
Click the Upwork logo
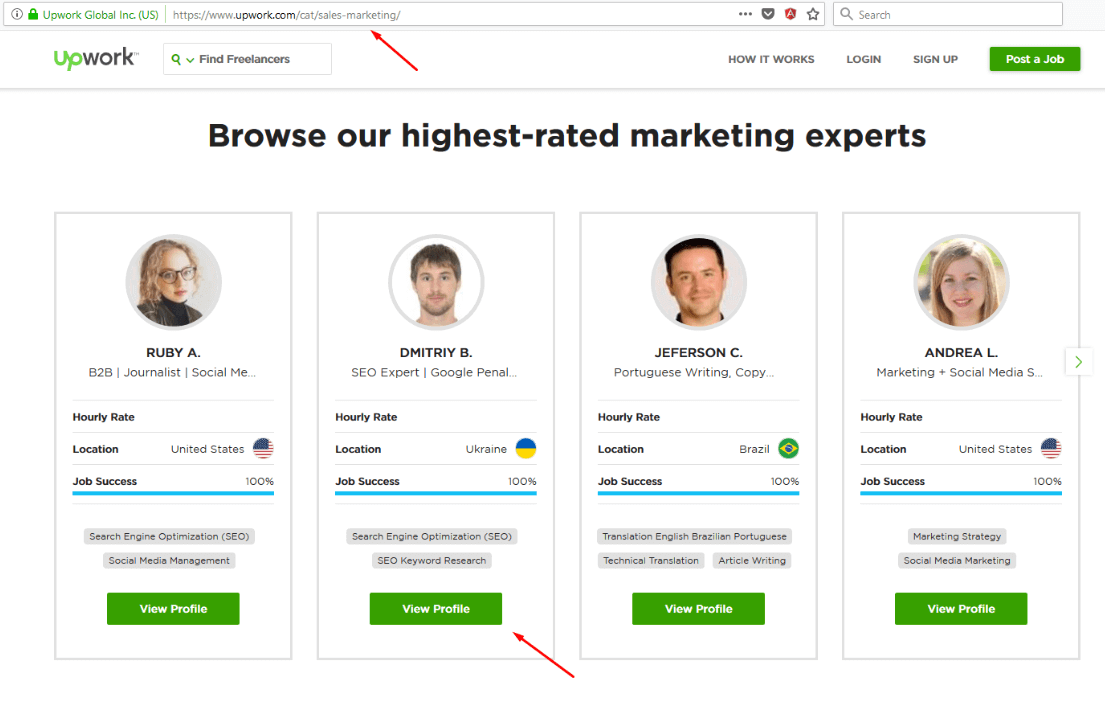click(x=96, y=59)
